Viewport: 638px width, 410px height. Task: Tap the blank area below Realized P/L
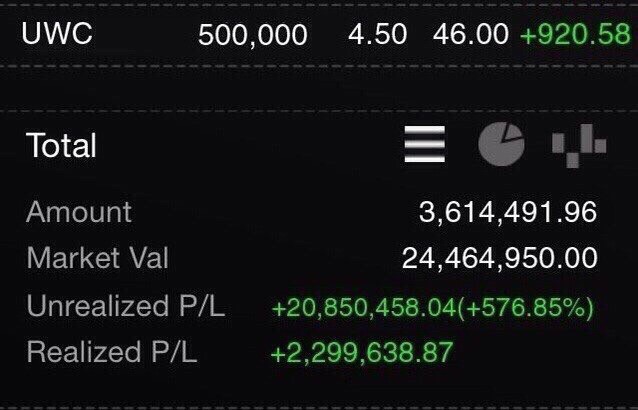[x=319, y=386]
